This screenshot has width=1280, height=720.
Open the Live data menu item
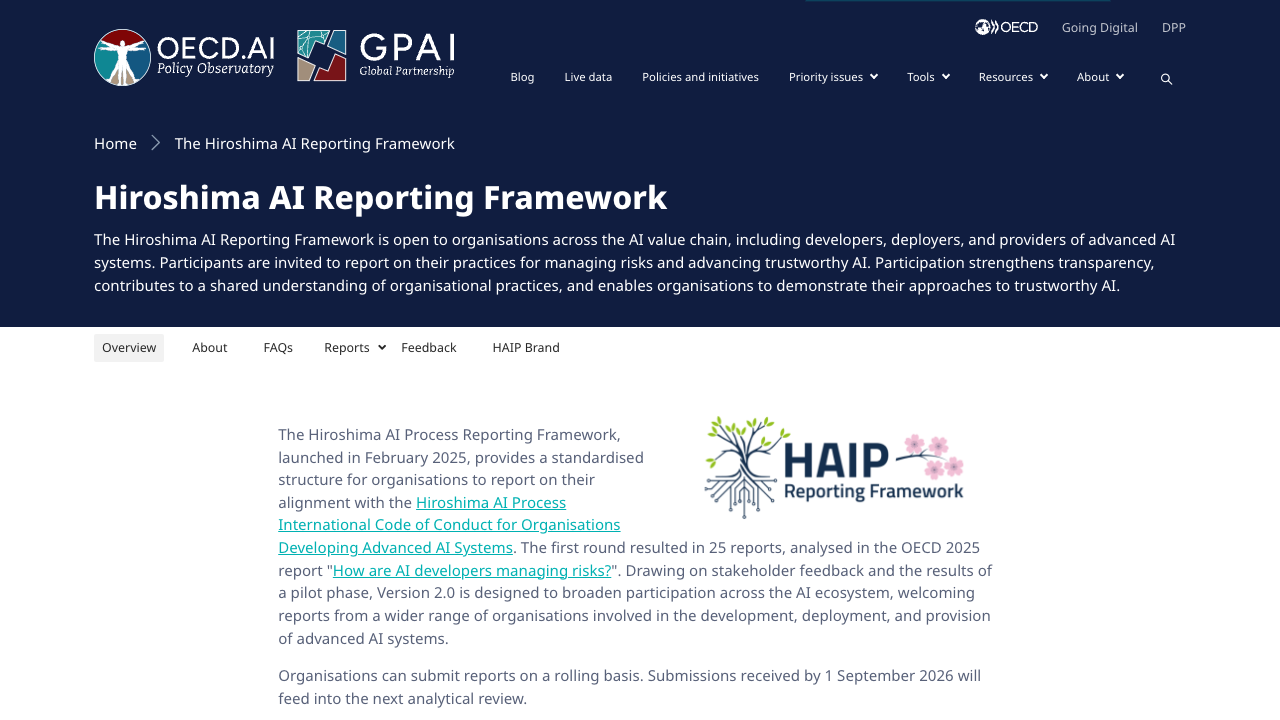tap(588, 77)
